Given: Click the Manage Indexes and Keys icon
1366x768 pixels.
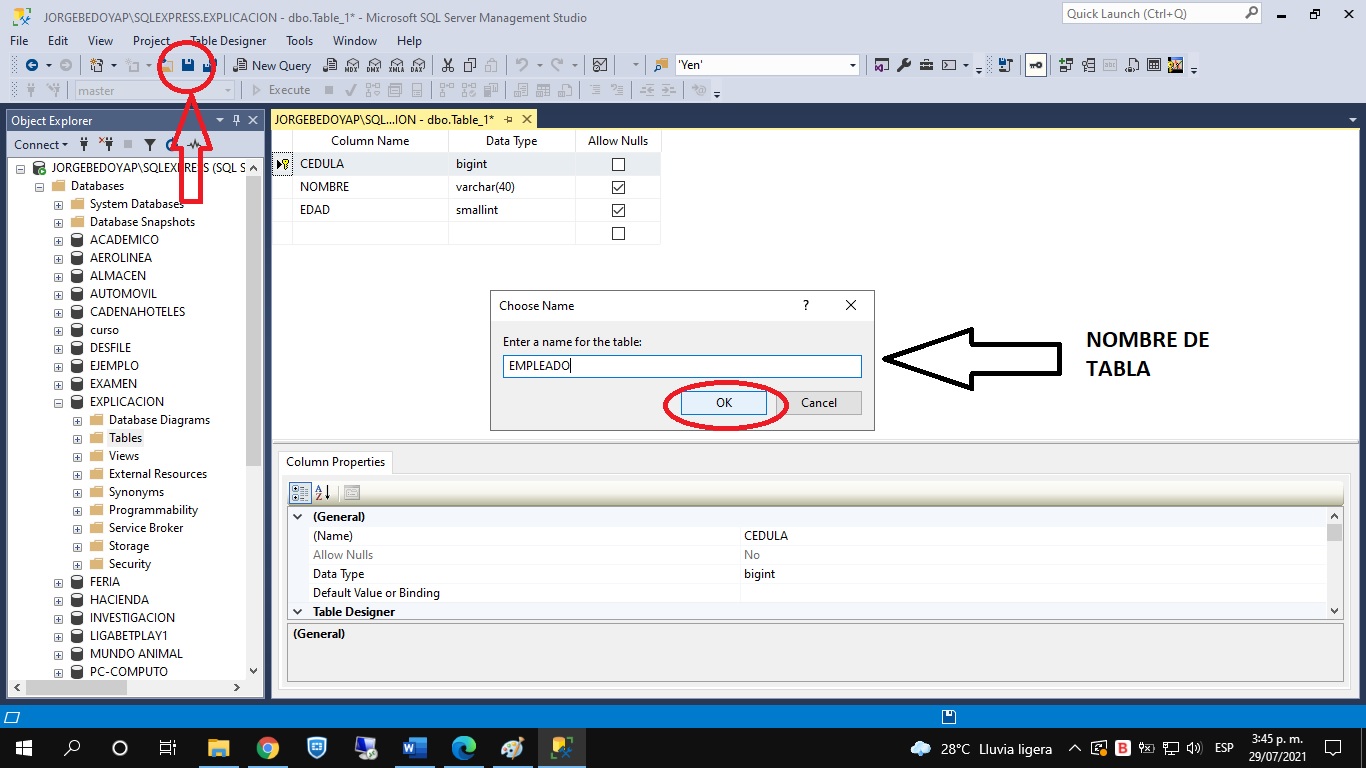Looking at the screenshot, I should [1087, 65].
